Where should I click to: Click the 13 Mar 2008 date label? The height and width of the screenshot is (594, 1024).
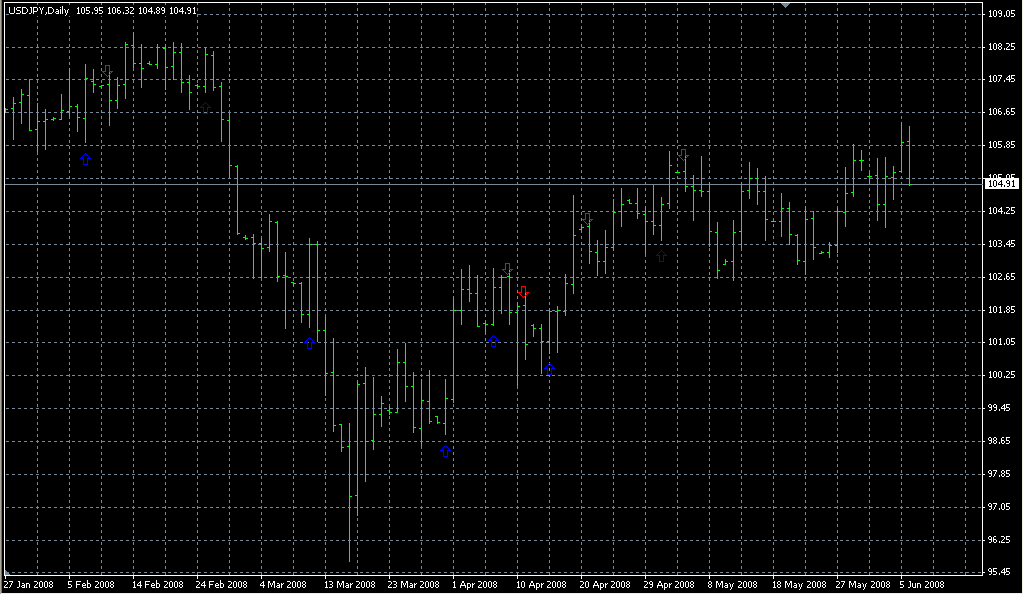(x=350, y=584)
